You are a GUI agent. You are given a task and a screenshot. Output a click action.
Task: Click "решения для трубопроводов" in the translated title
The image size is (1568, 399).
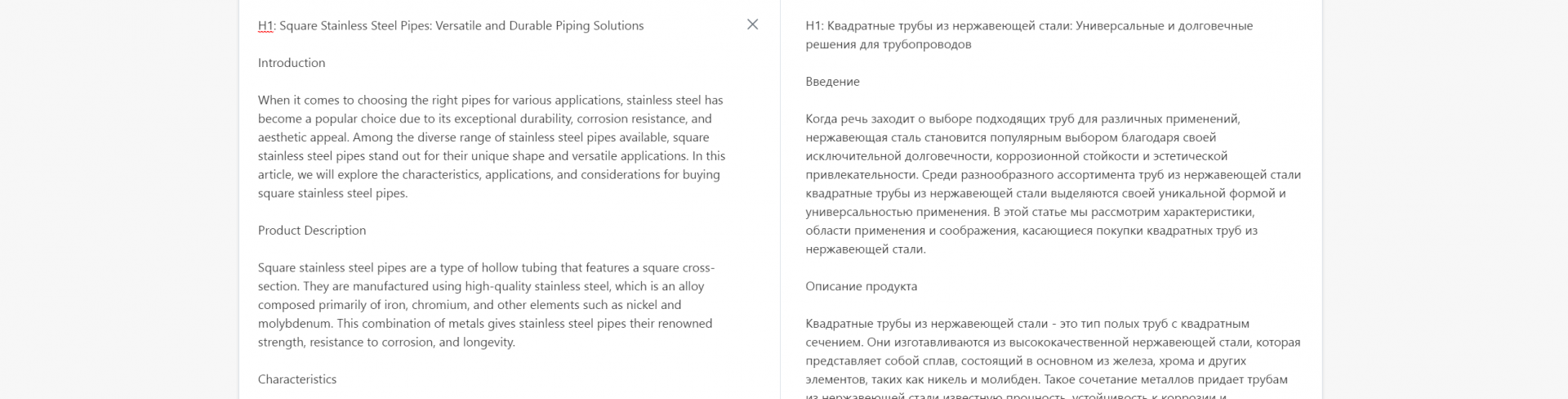tap(888, 45)
